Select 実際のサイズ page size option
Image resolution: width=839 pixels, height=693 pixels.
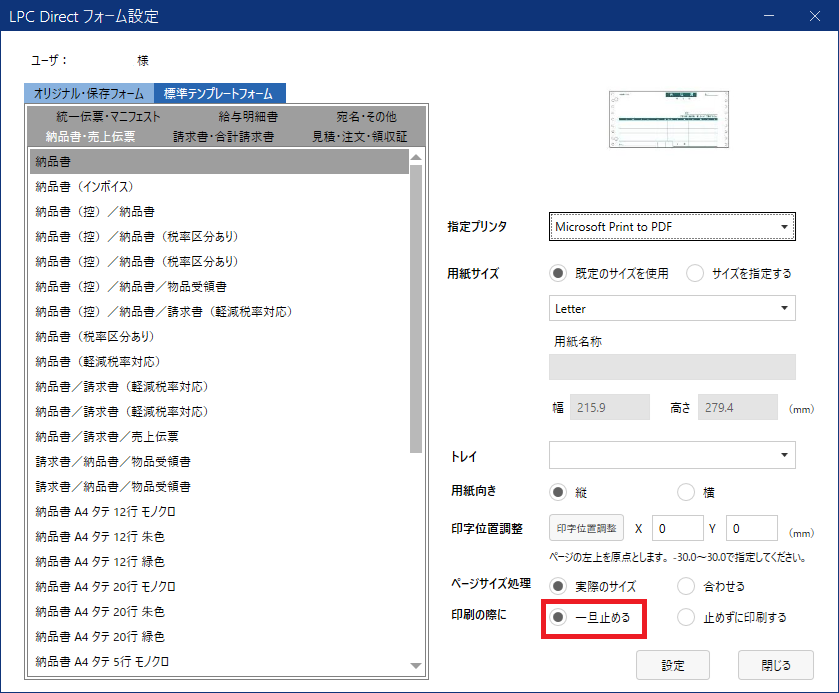tap(558, 586)
